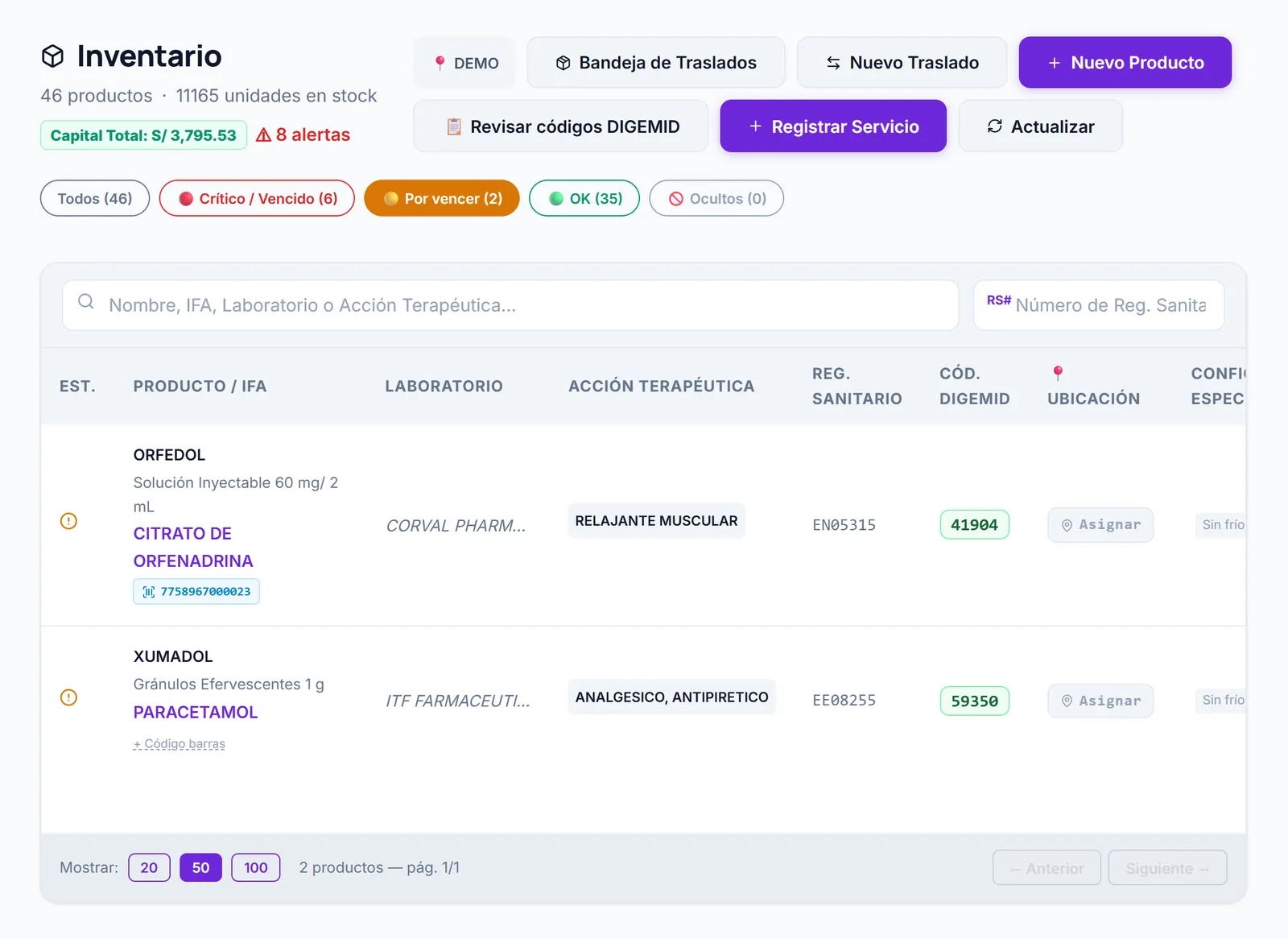The height and width of the screenshot is (939, 1288).
Task: Click the RS# icon in registry field
Action: 999,300
